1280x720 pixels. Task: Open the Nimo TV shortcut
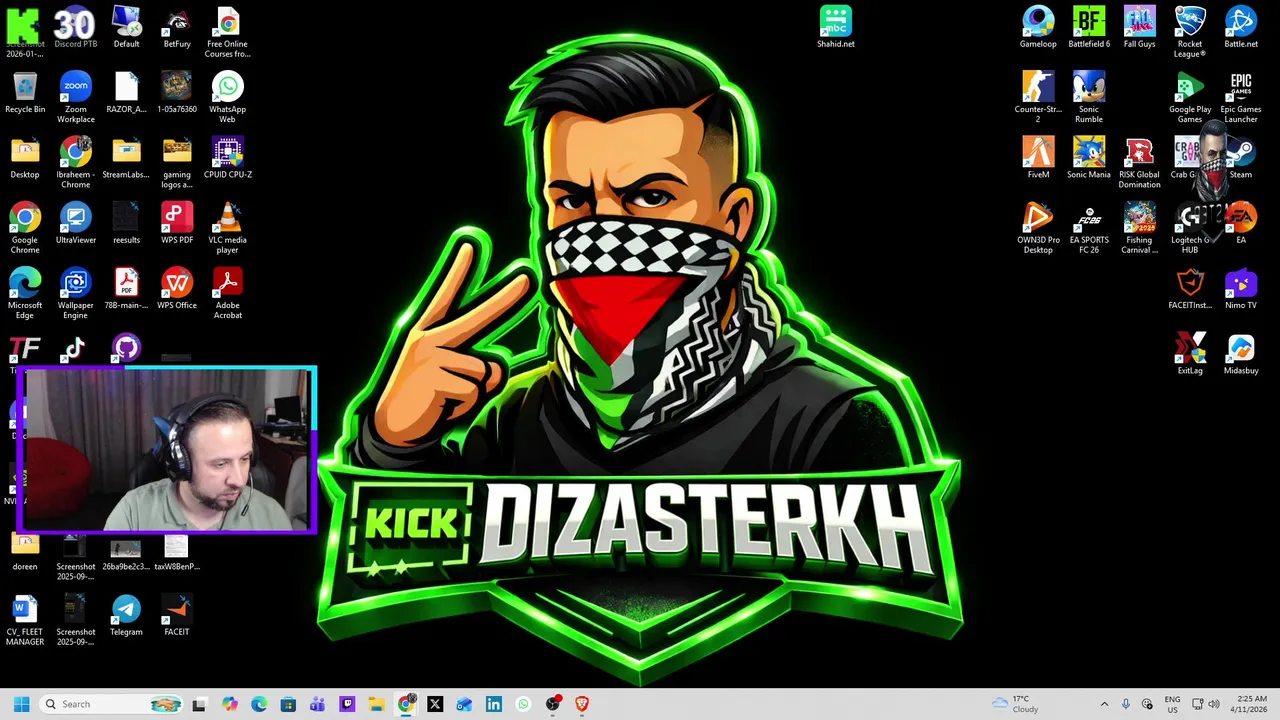pos(1241,288)
